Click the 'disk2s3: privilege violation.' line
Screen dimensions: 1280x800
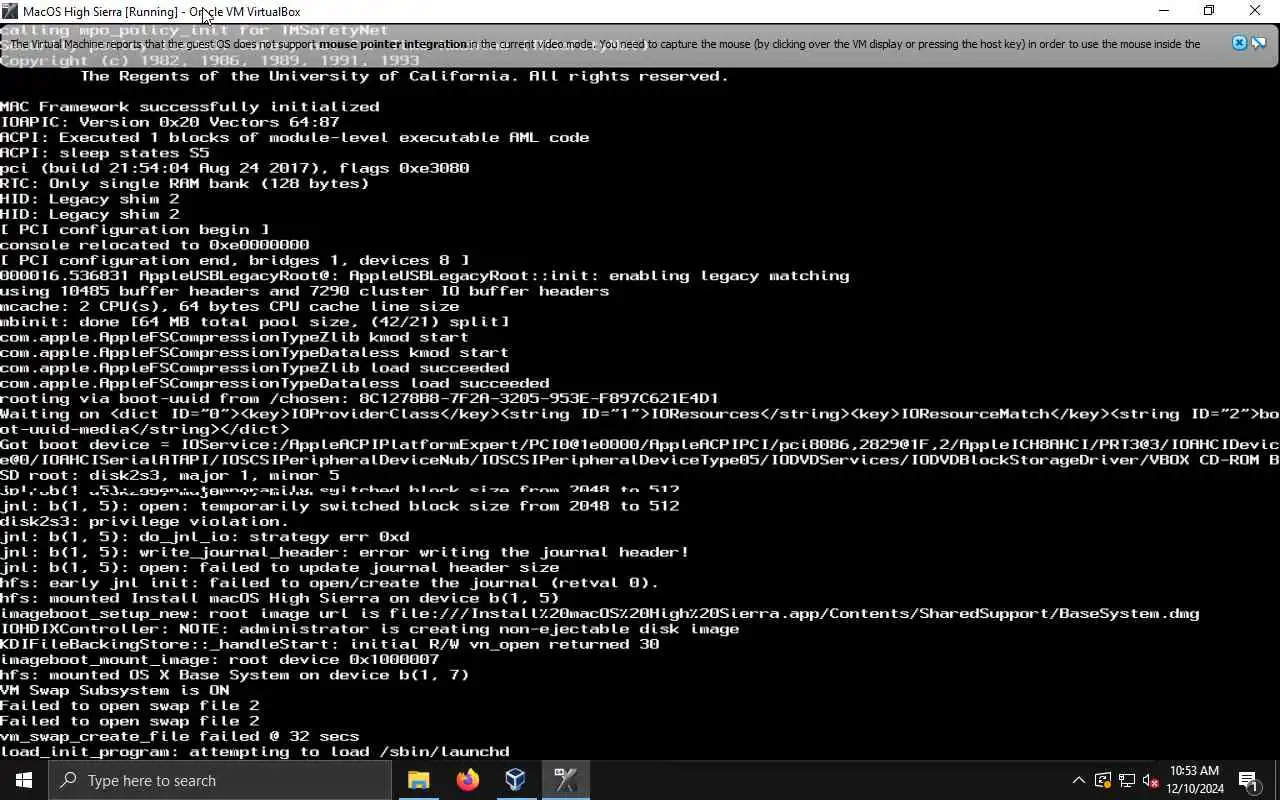(x=144, y=522)
